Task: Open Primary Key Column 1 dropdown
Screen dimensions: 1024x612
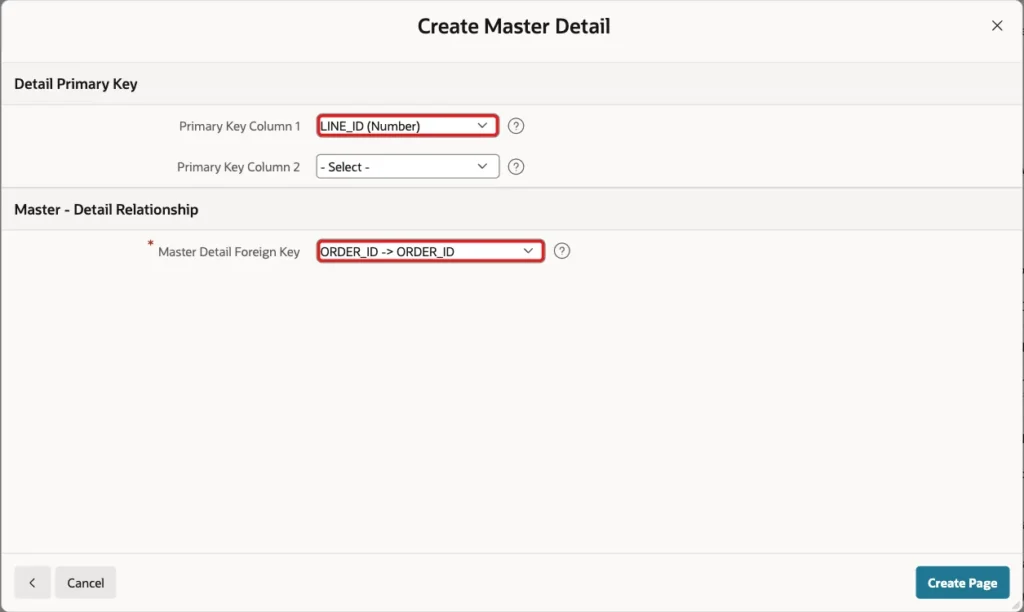Action: (408, 126)
